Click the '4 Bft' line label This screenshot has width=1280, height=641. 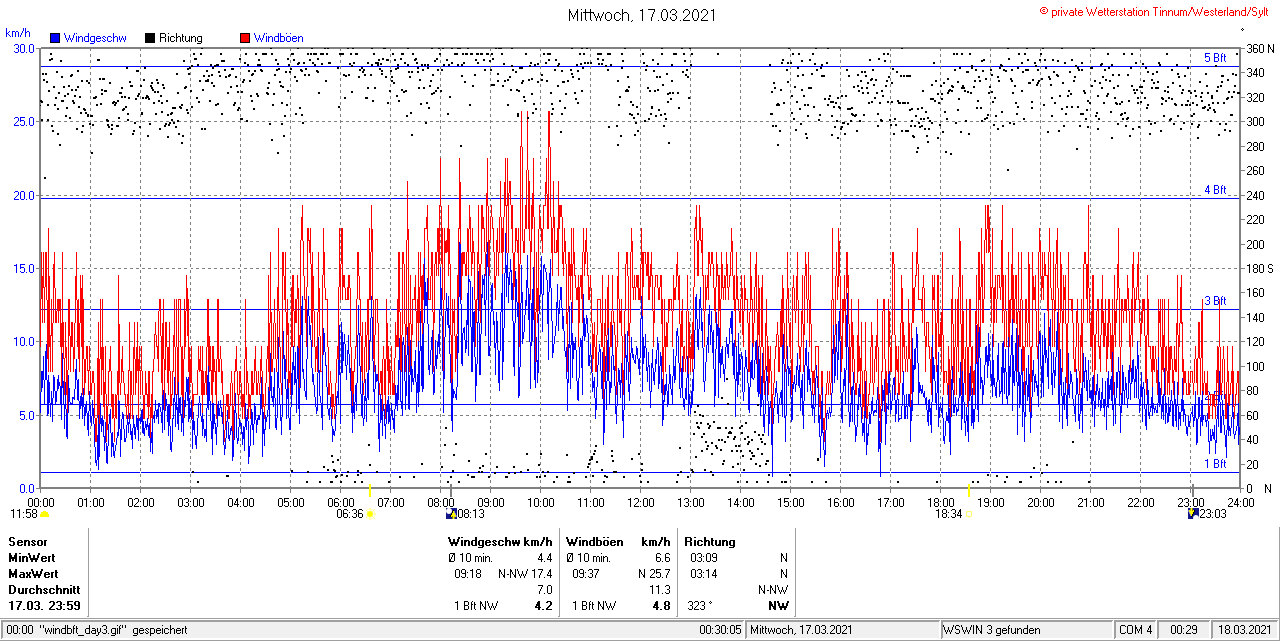point(1215,190)
